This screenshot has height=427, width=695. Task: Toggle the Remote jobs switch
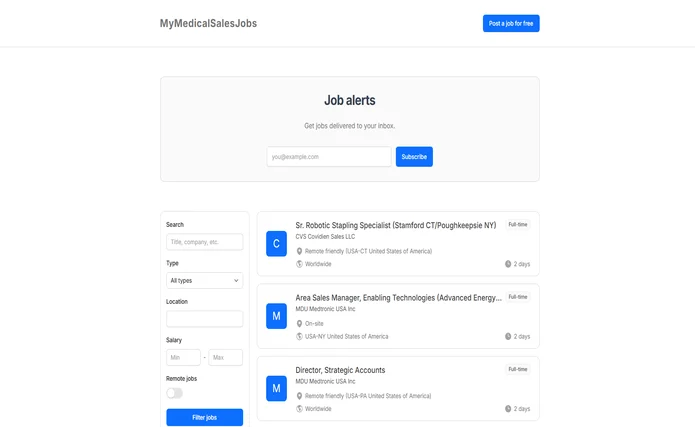tap(175, 393)
